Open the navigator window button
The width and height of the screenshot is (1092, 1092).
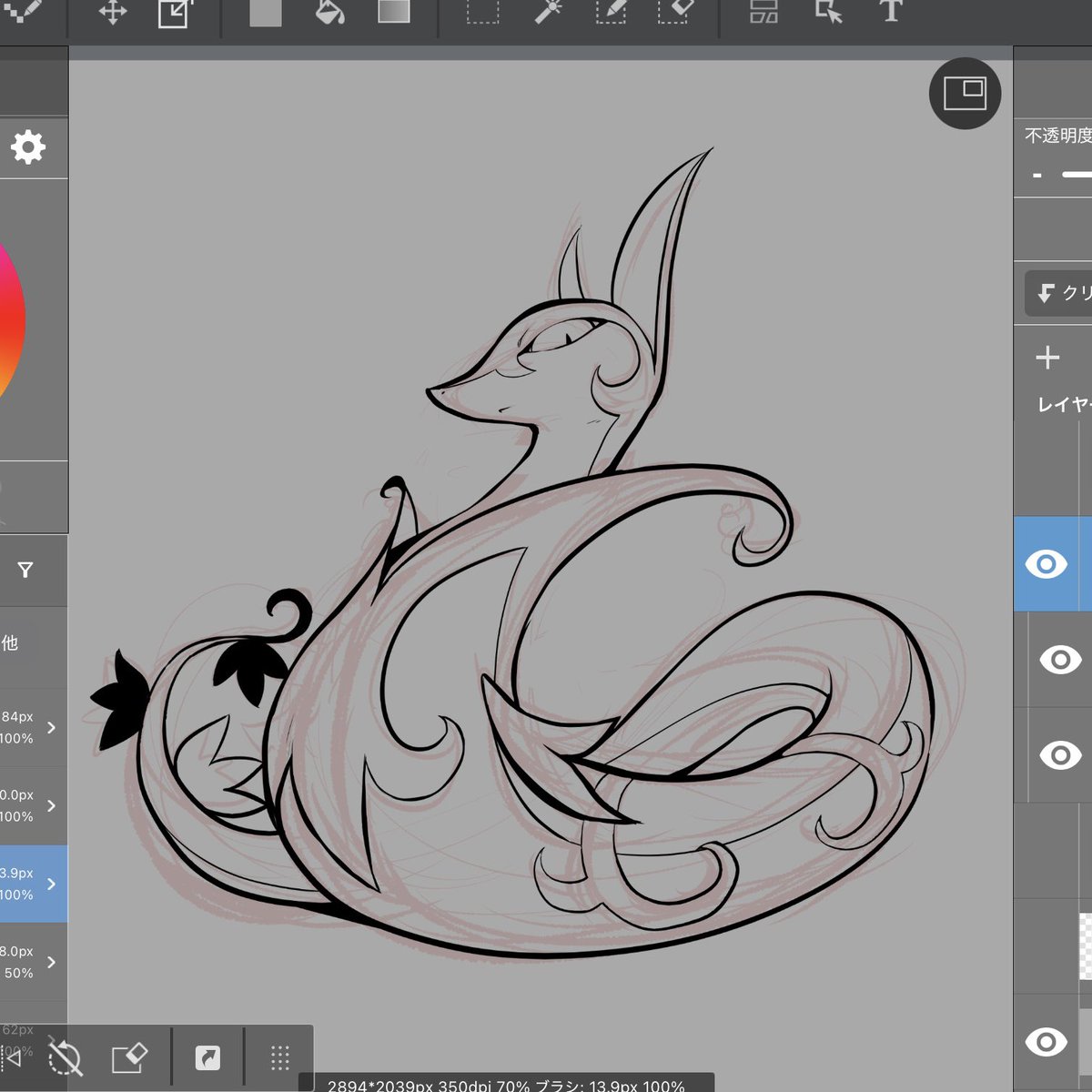[965, 93]
